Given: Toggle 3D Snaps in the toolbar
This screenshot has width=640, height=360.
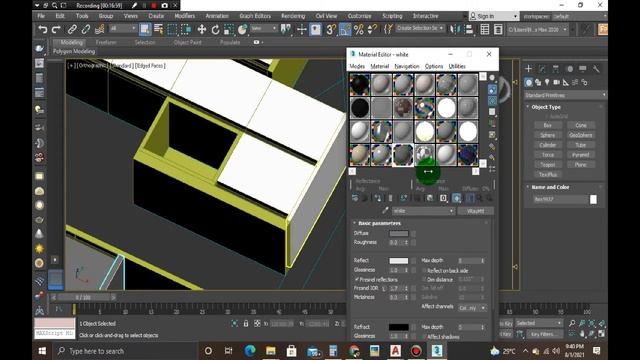Looking at the screenshot, I should coord(331,29).
